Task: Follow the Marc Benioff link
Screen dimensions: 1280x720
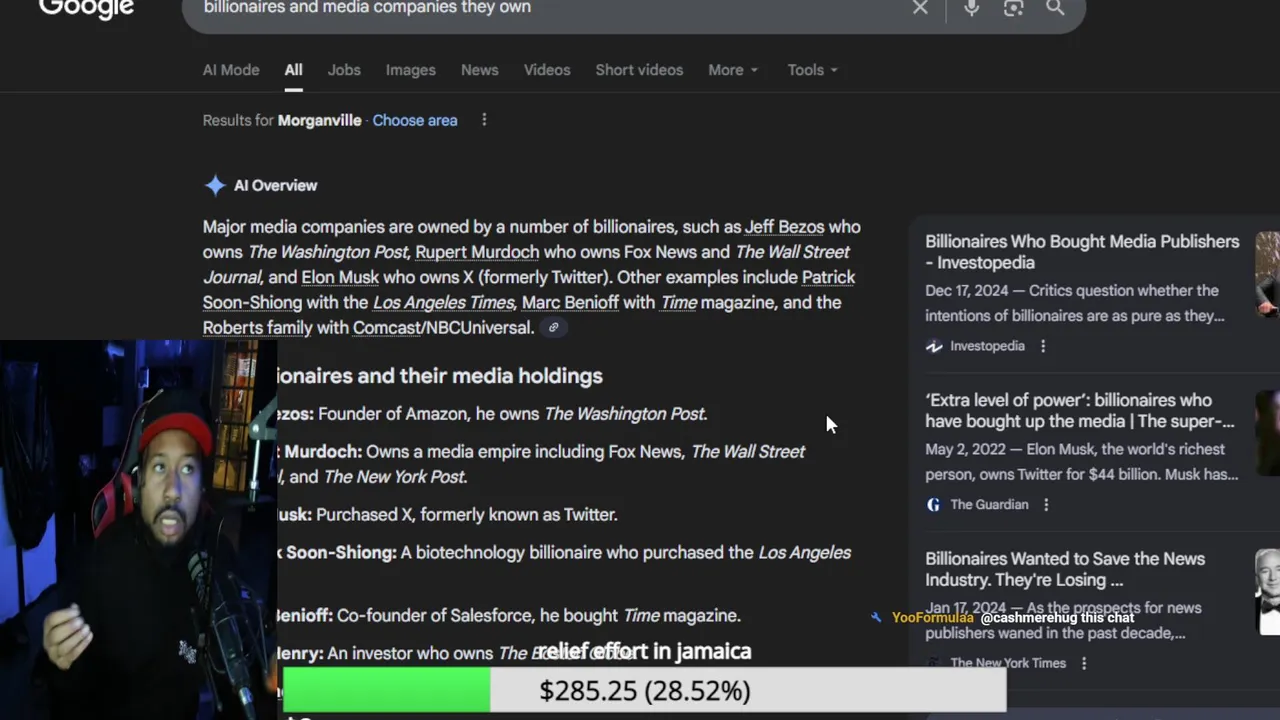Action: coord(570,302)
